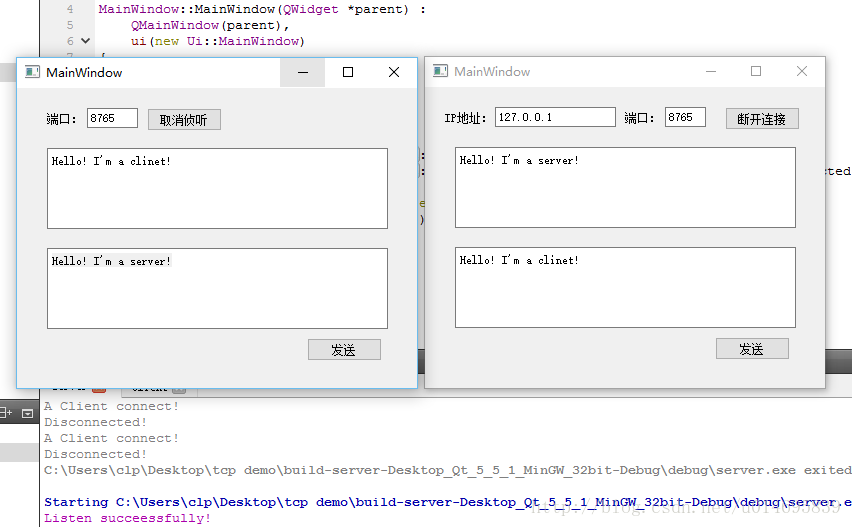This screenshot has height=527, width=852.
Task: Click the client's lower message box
Action: [x=625, y=287]
